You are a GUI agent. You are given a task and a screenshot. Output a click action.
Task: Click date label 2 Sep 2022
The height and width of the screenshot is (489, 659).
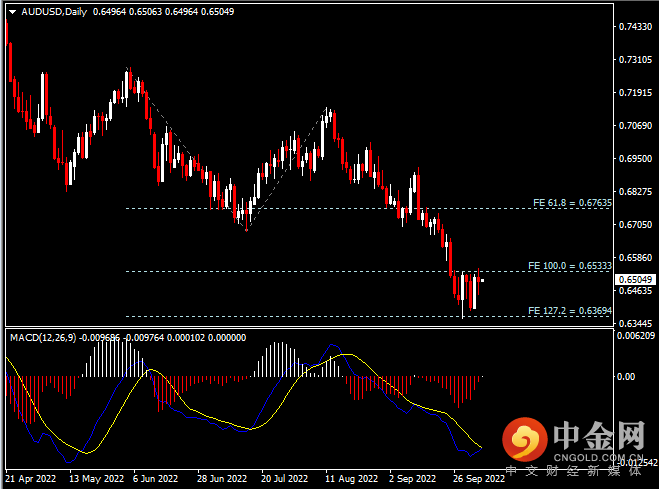pyautogui.click(x=412, y=479)
